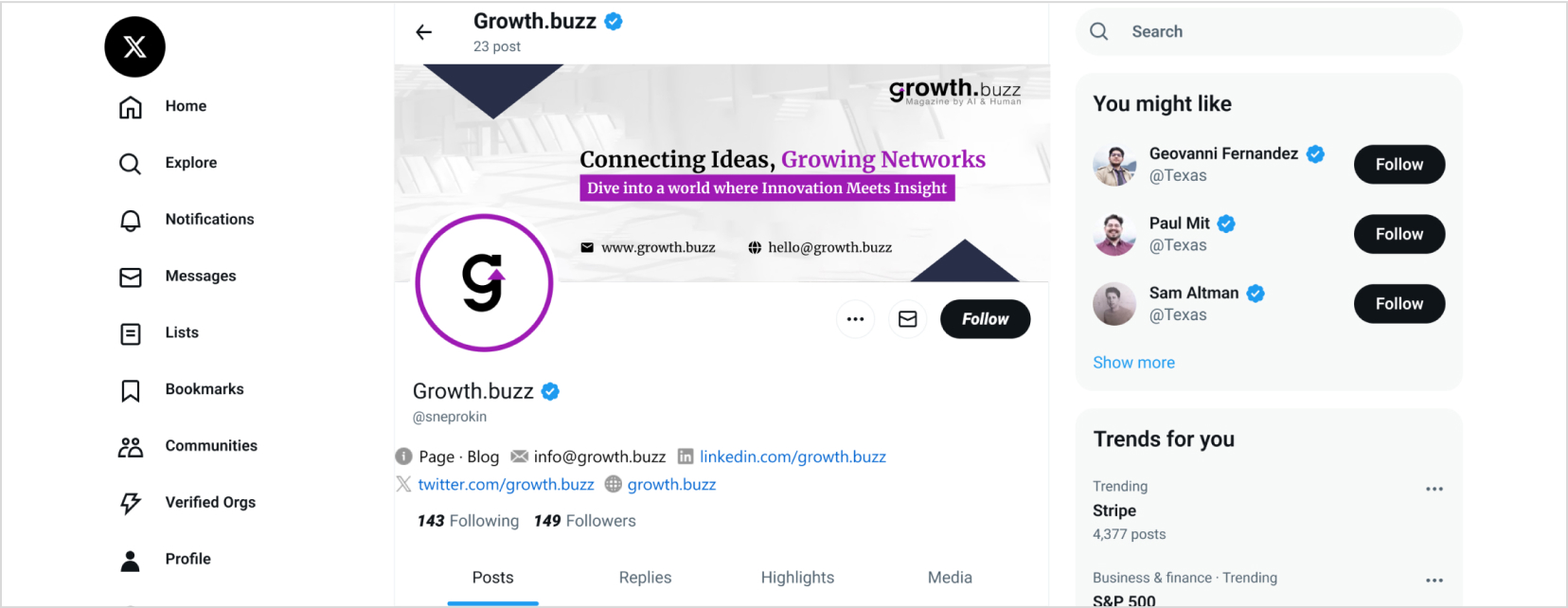Open more options on Growth.buzz profile
The width and height of the screenshot is (1568, 608).
point(855,319)
